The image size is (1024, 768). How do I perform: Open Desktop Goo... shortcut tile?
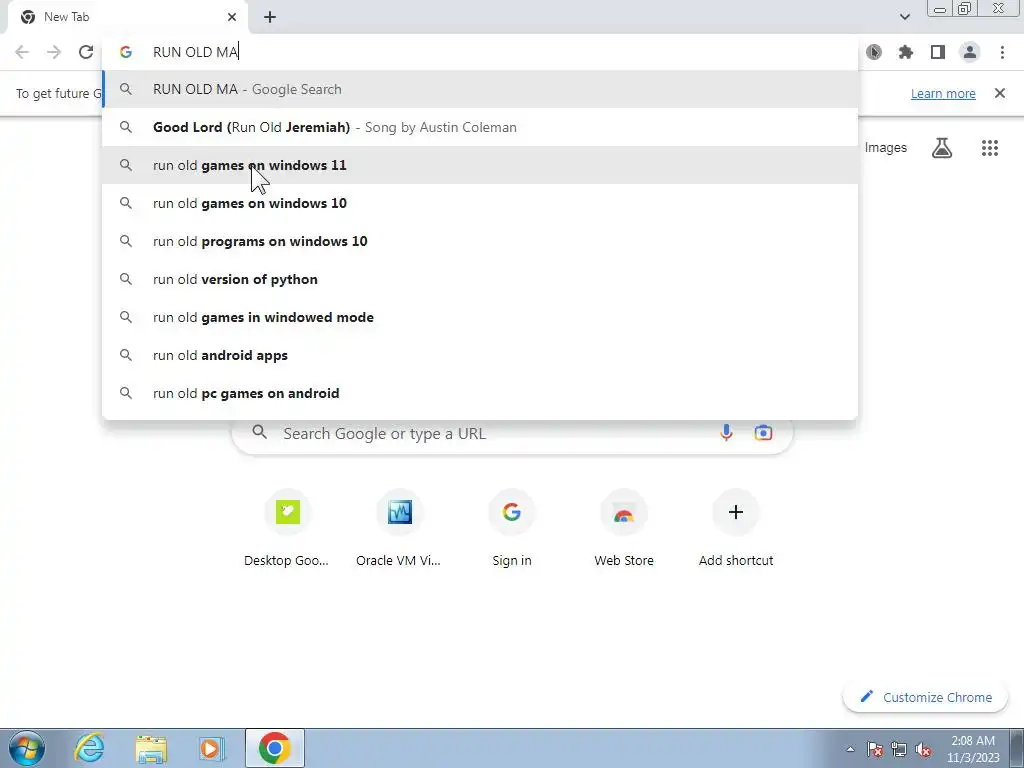287,529
